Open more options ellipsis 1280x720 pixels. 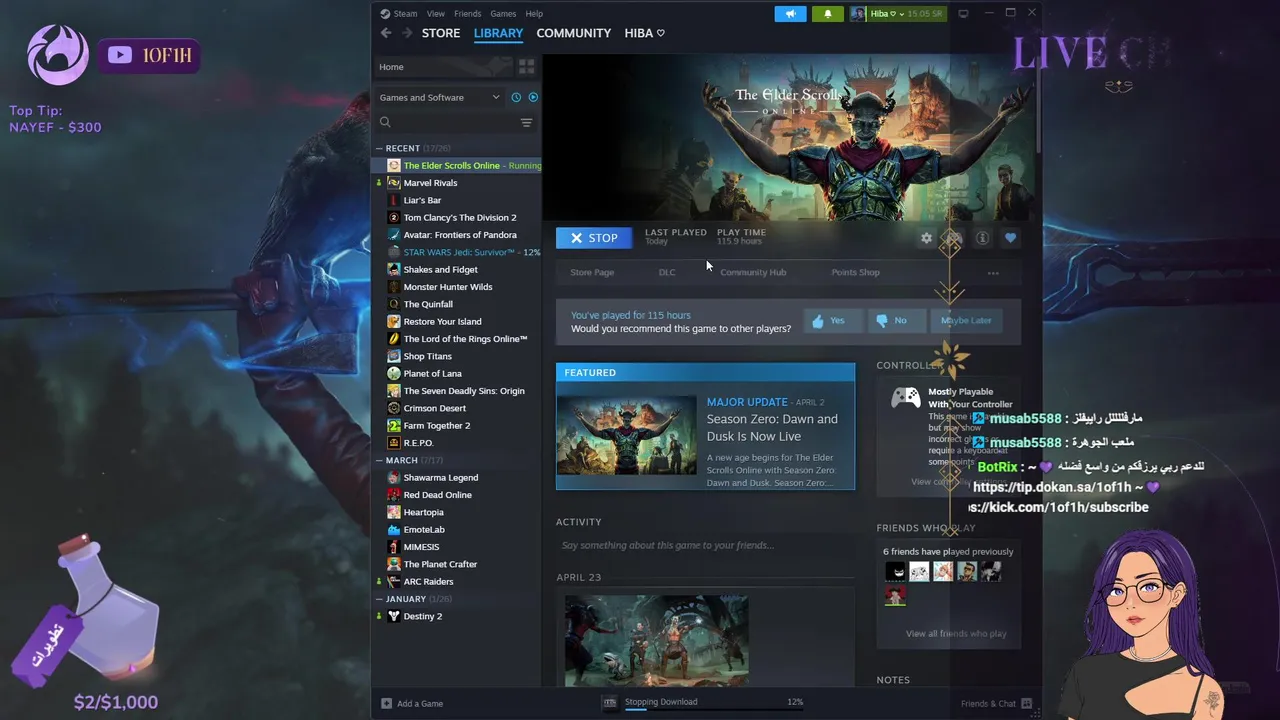[x=993, y=272]
